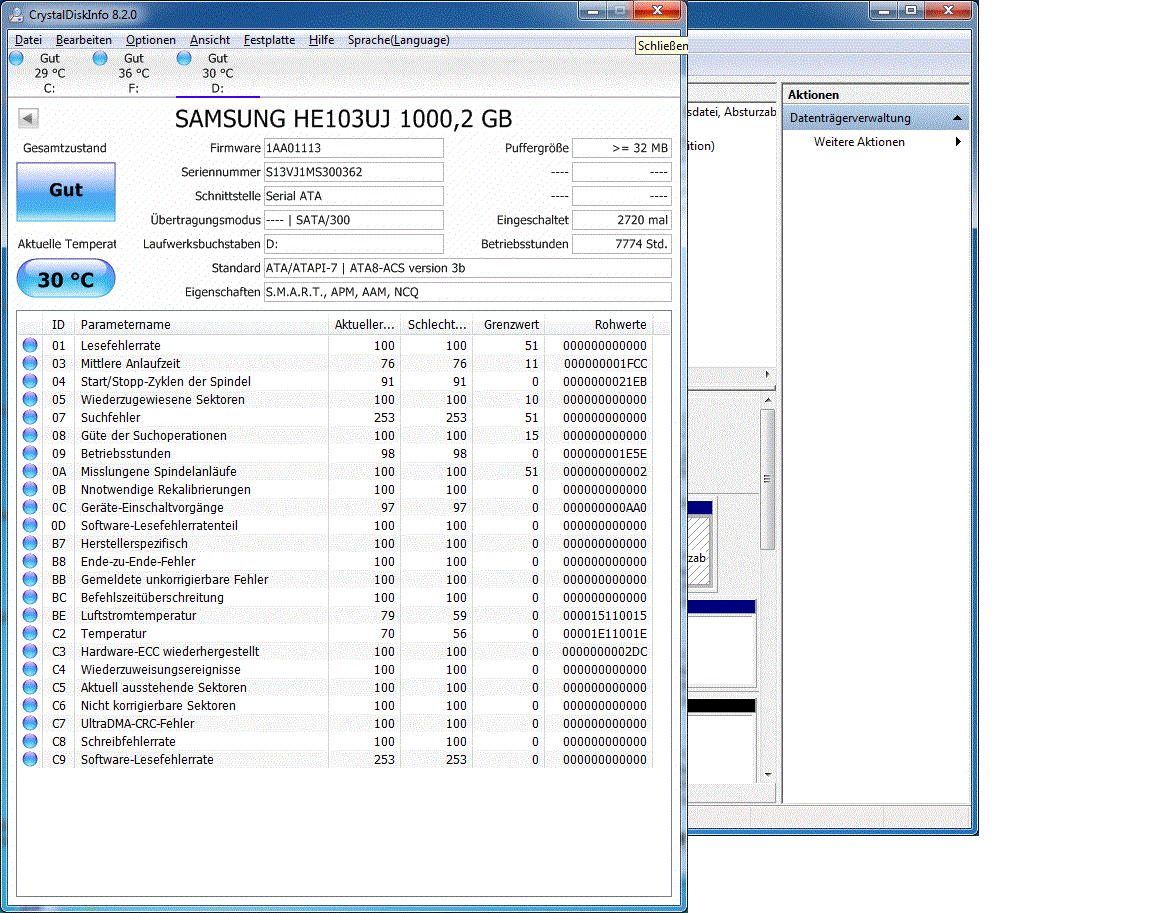The width and height of the screenshot is (1152, 913).
Task: Click the Eigenschaften field with S.M.A.R.T.
Action: click(x=467, y=292)
